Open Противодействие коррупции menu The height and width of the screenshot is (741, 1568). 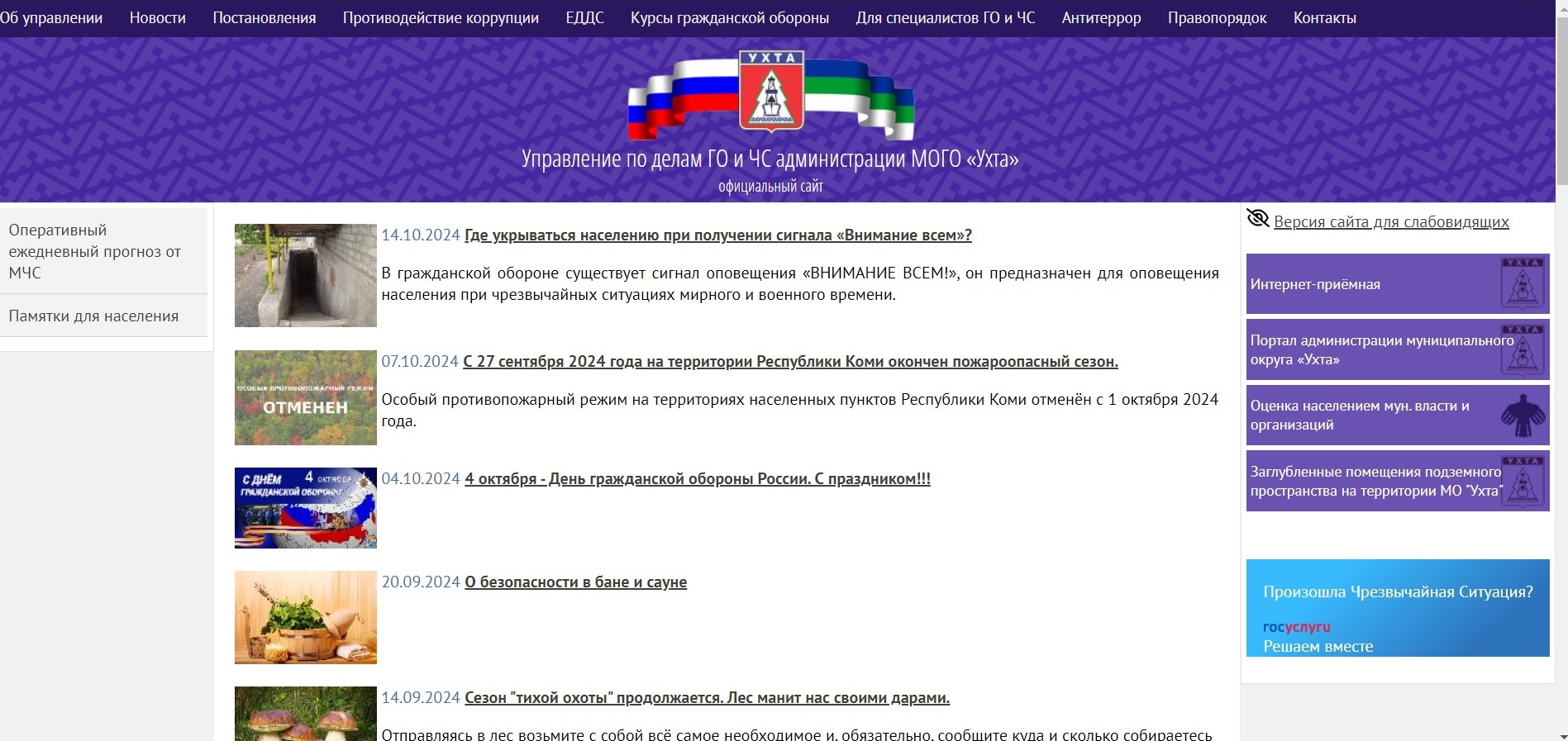pos(441,18)
